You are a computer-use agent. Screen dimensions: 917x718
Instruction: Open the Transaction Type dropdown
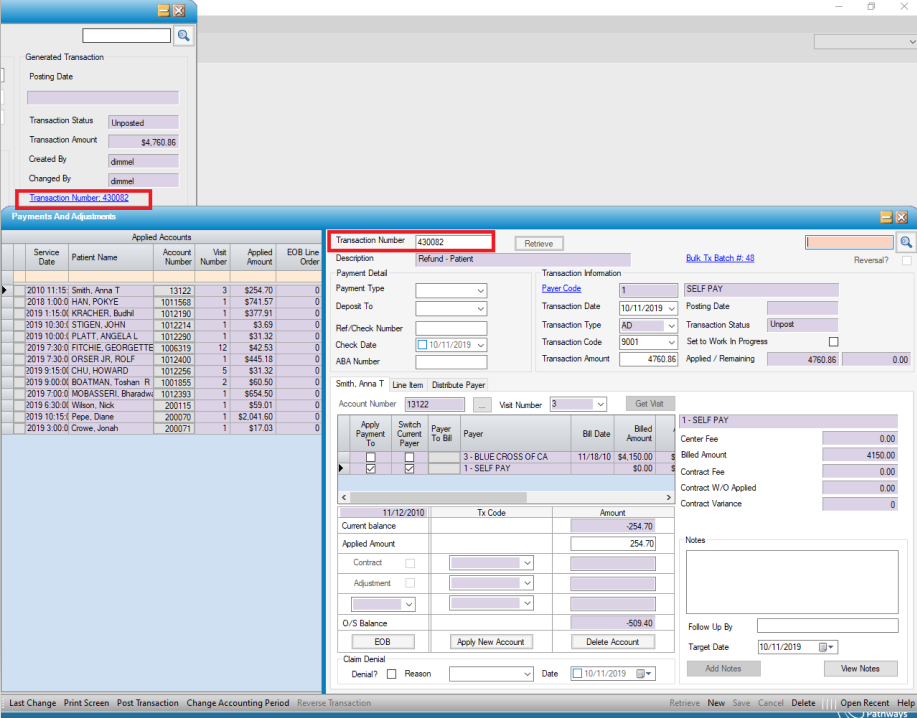(x=670, y=325)
